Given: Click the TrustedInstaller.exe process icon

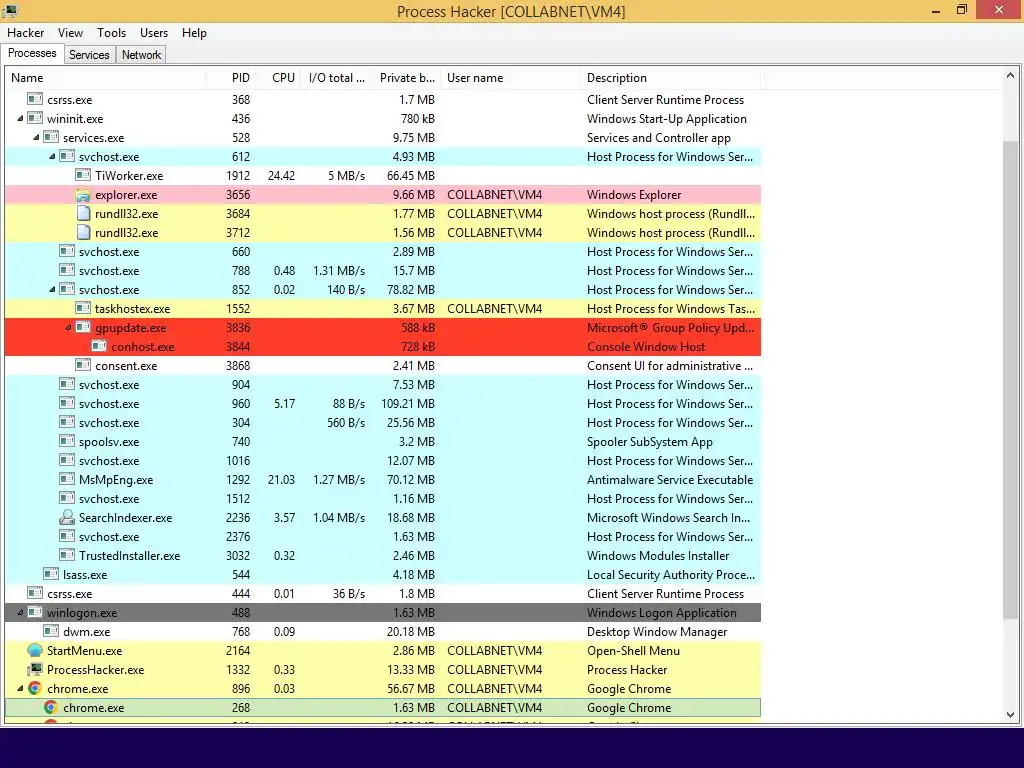Looking at the screenshot, I should (67, 555).
